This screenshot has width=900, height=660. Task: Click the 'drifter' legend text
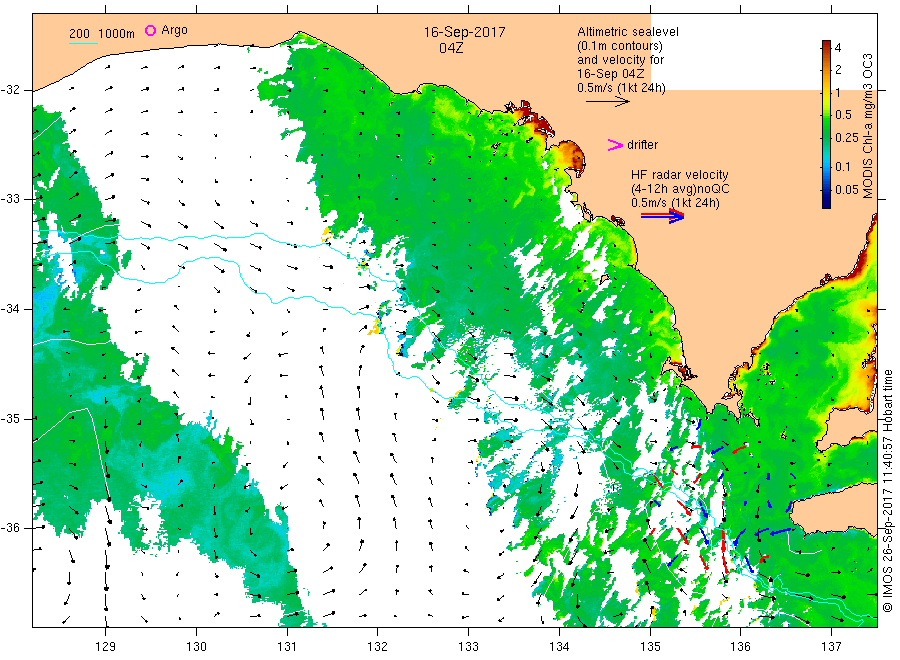(x=642, y=145)
